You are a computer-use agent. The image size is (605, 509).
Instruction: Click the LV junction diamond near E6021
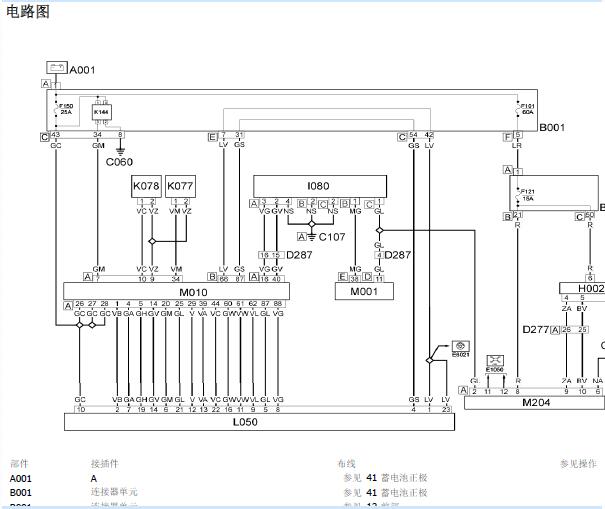429,360
